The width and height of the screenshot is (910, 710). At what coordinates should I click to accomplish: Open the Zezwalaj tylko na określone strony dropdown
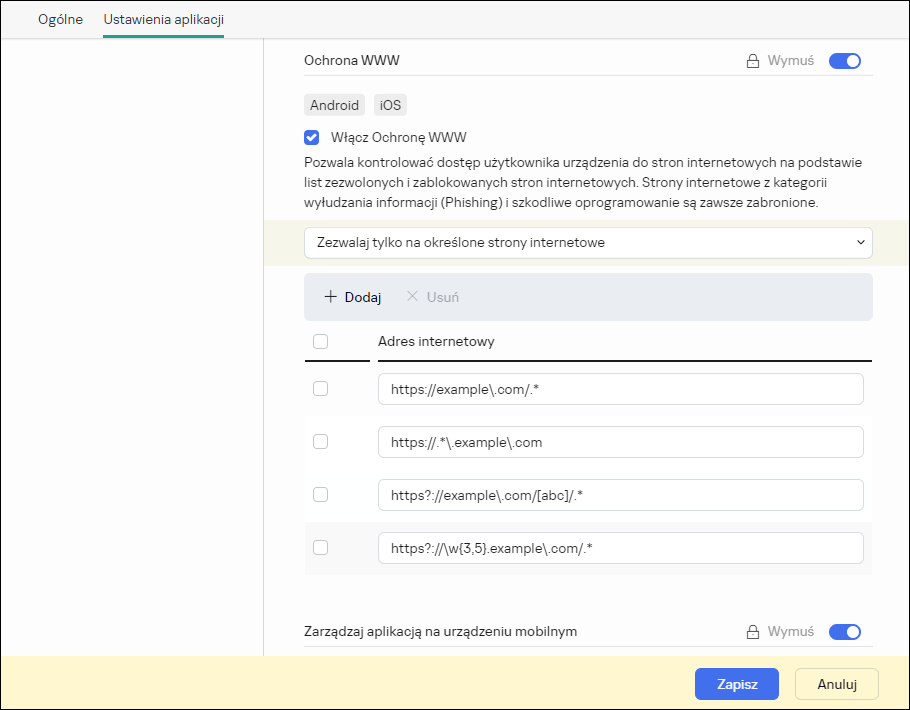coord(588,242)
